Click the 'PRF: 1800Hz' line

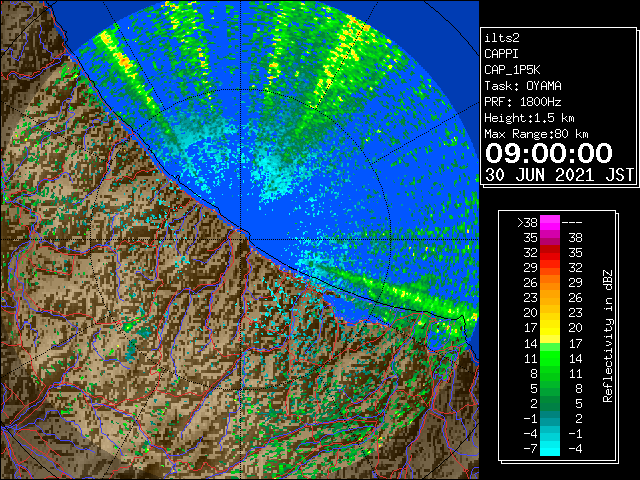click(x=523, y=102)
